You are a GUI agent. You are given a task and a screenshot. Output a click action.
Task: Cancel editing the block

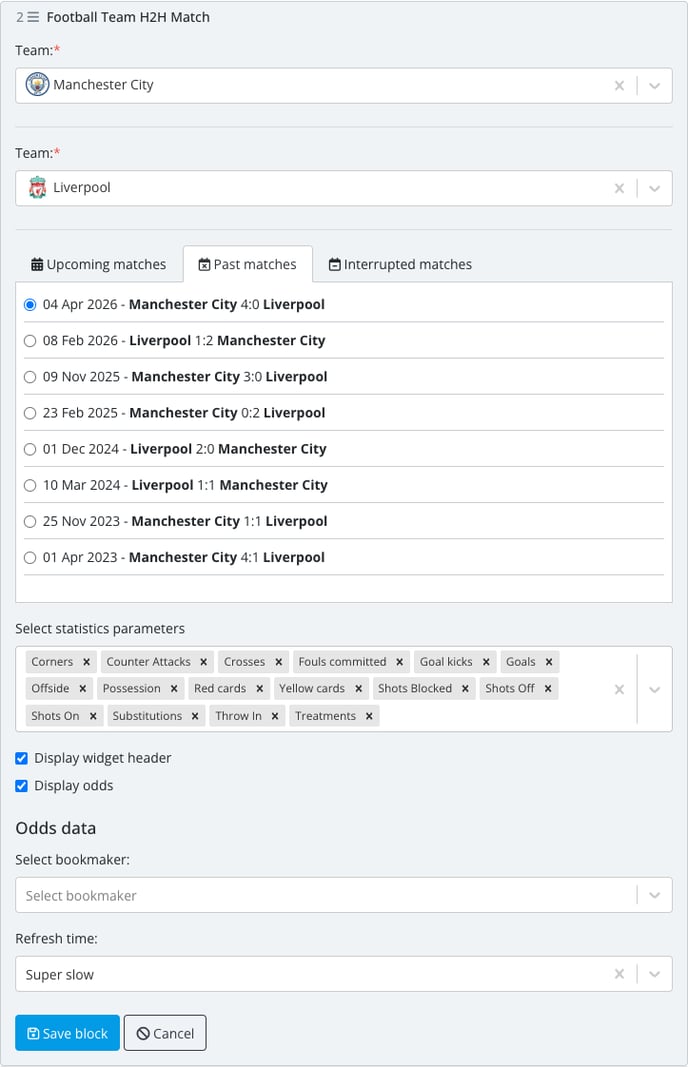point(165,1033)
